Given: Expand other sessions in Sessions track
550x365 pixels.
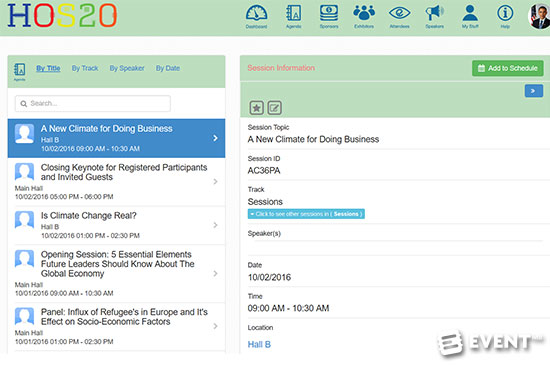Looking at the screenshot, I should (306, 214).
